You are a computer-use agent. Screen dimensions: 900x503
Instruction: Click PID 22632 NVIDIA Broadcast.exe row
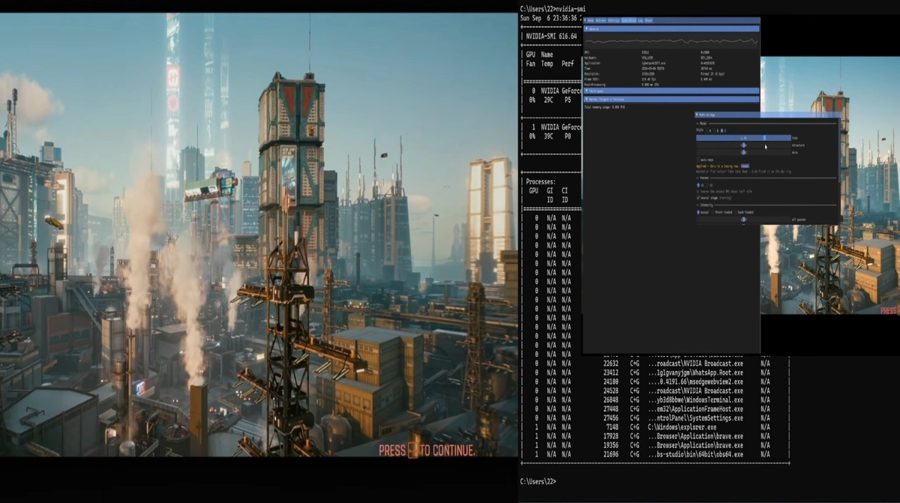point(654,363)
